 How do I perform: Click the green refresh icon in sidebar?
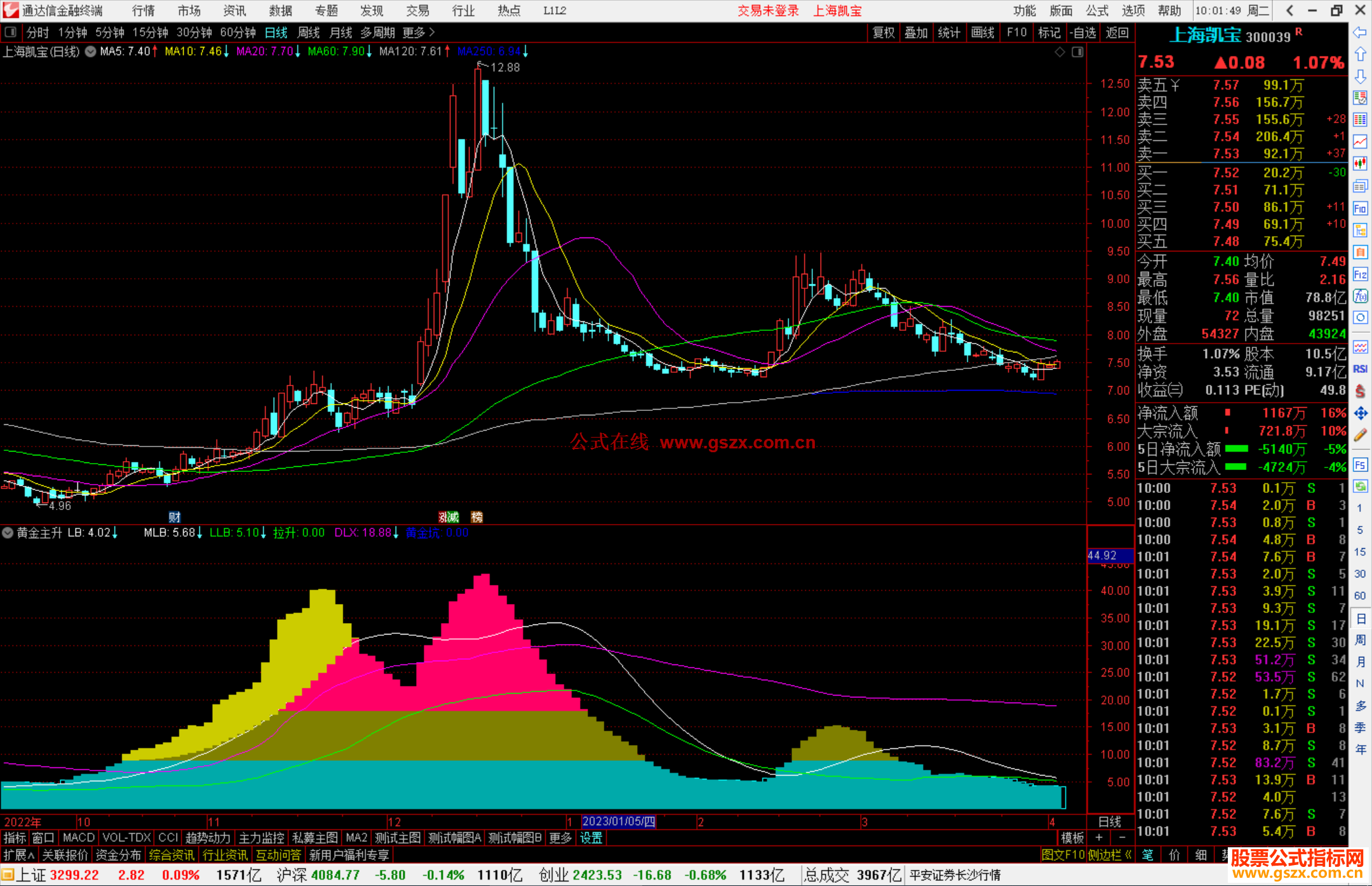pyautogui.click(x=1360, y=487)
